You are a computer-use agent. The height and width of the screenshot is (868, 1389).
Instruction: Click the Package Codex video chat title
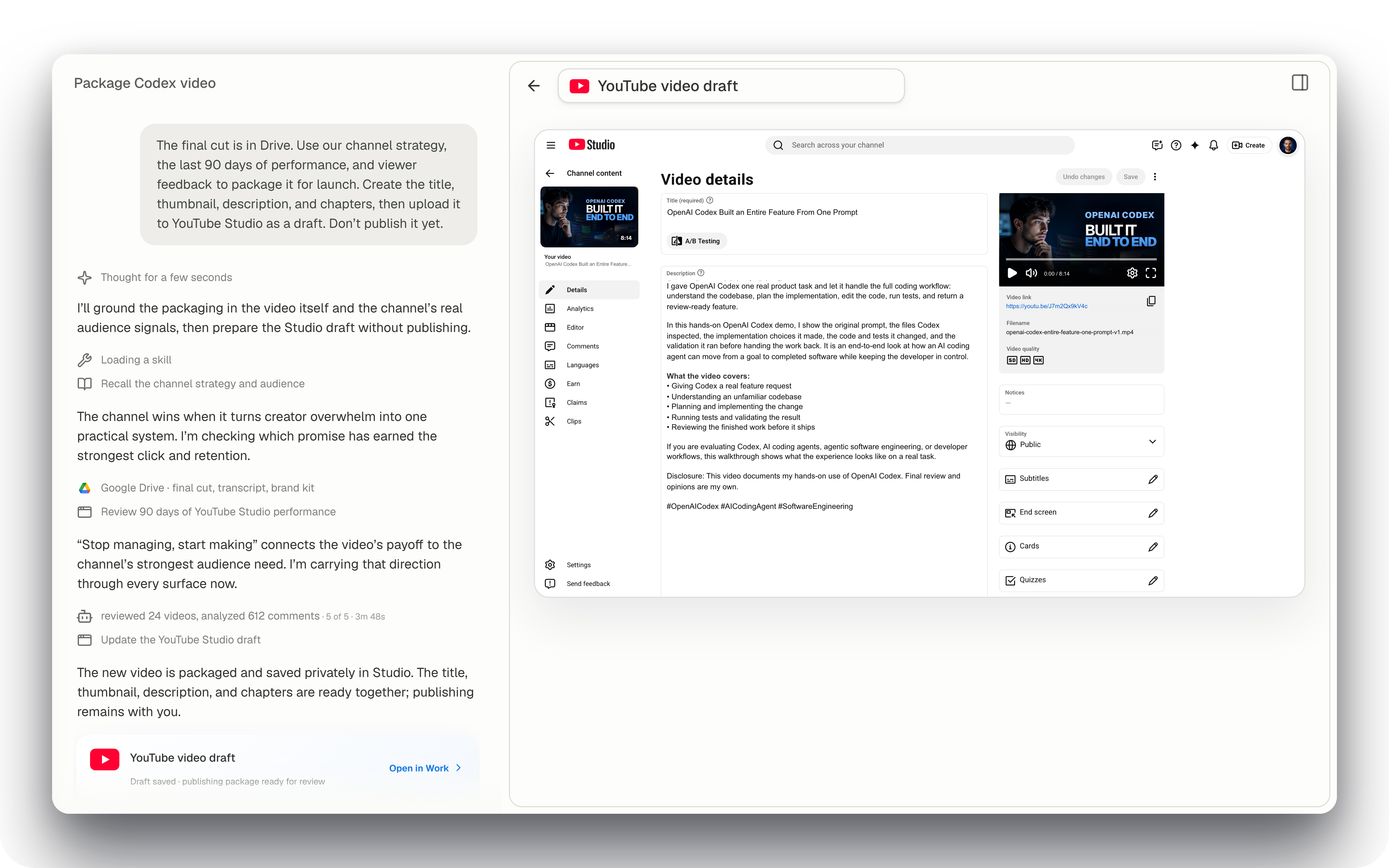point(145,84)
